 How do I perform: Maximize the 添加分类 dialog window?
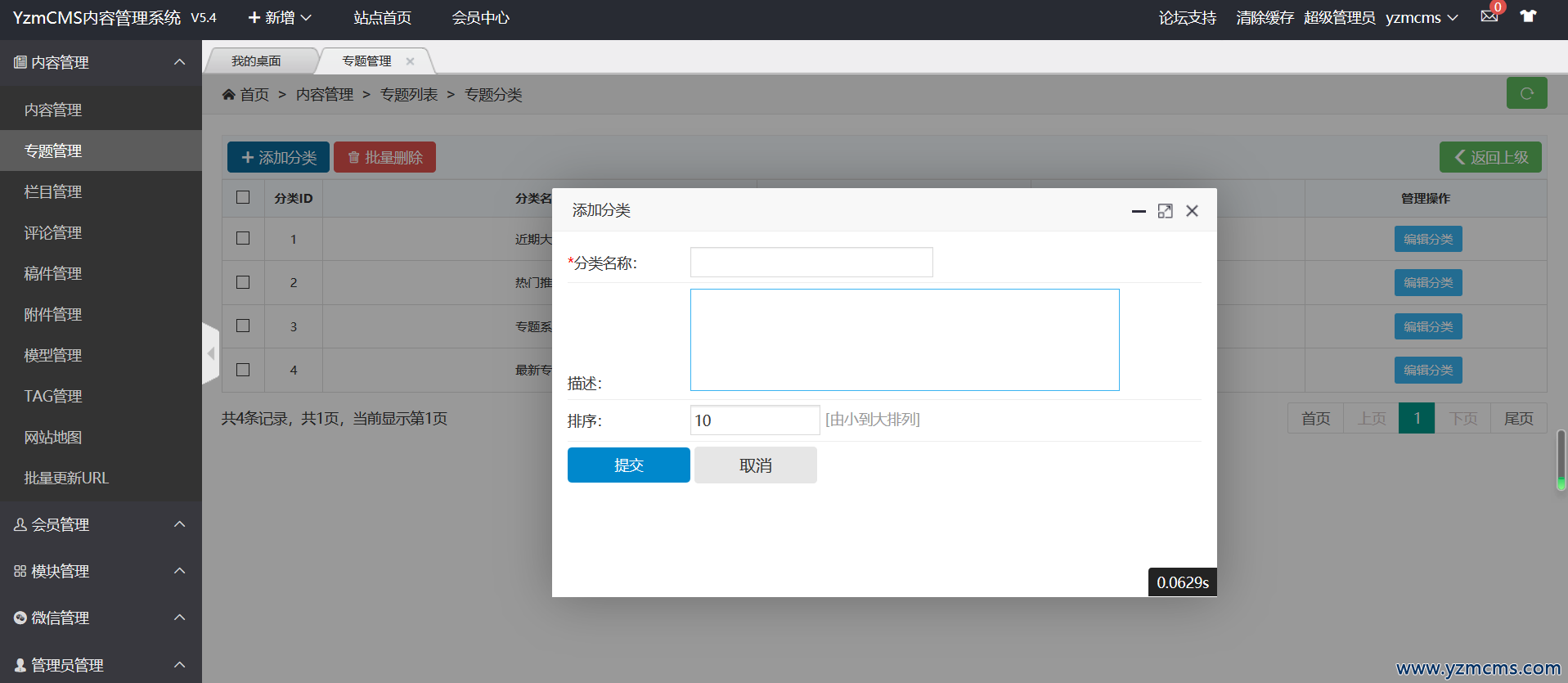click(x=1165, y=211)
